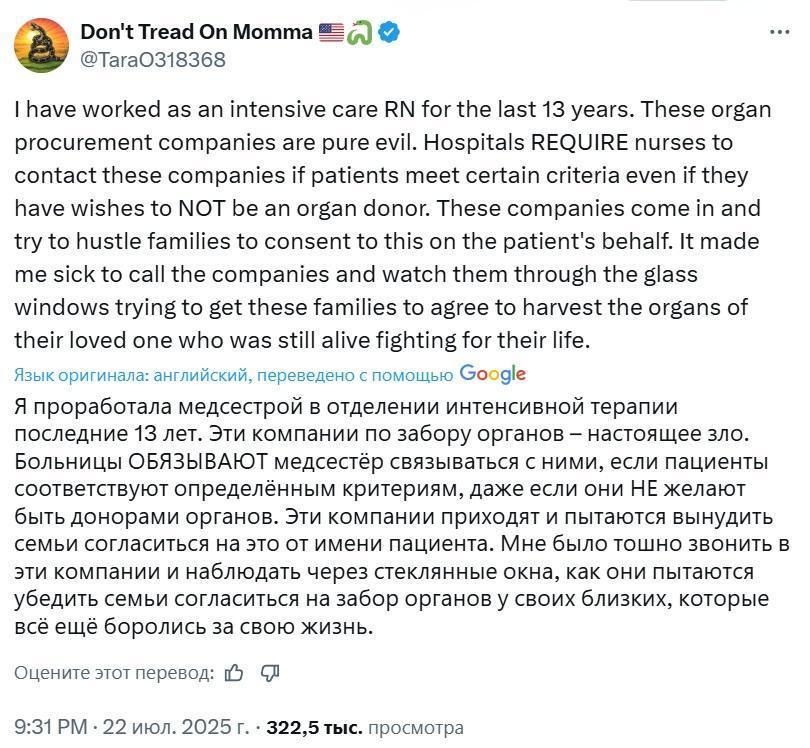Click the US flag emoji in name

tap(331, 33)
